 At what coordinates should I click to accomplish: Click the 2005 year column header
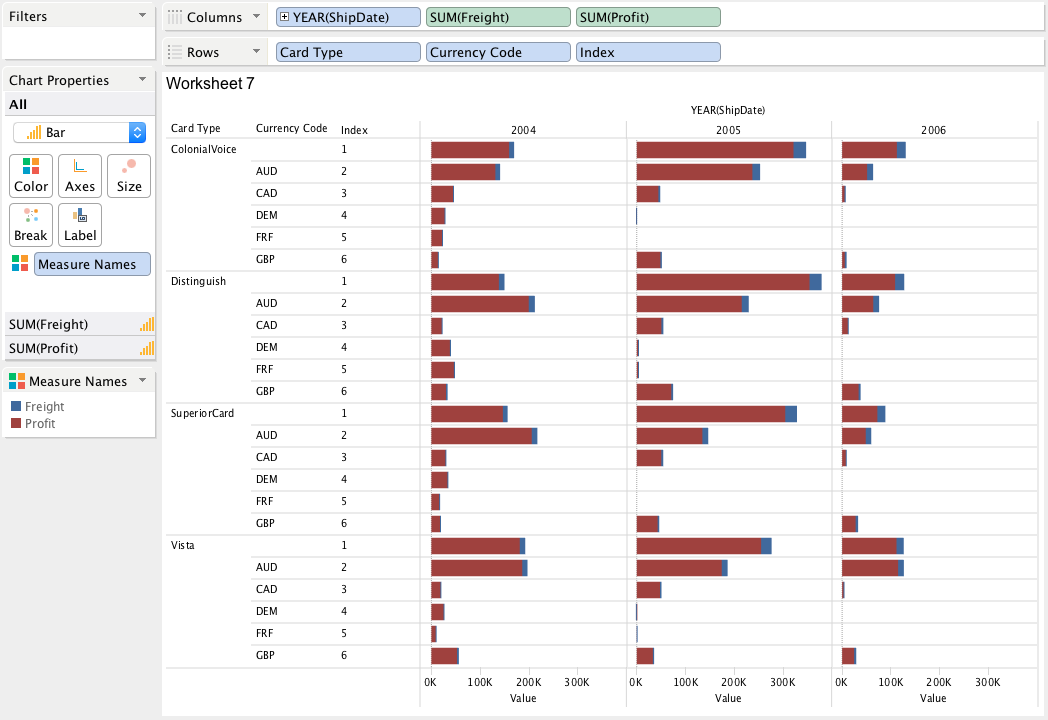tap(728, 130)
